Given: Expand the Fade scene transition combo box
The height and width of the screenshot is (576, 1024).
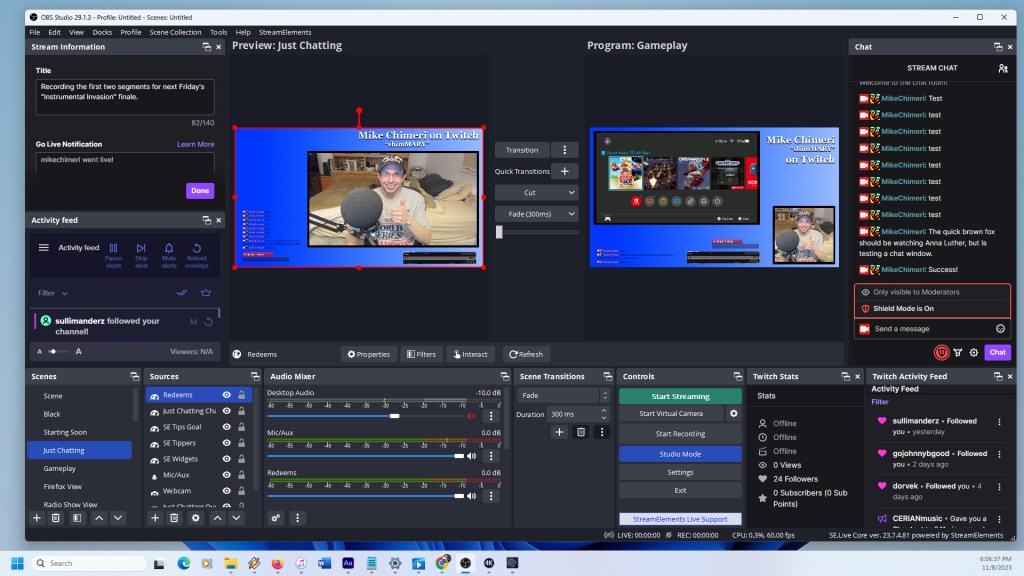Looking at the screenshot, I should click(x=559, y=395).
